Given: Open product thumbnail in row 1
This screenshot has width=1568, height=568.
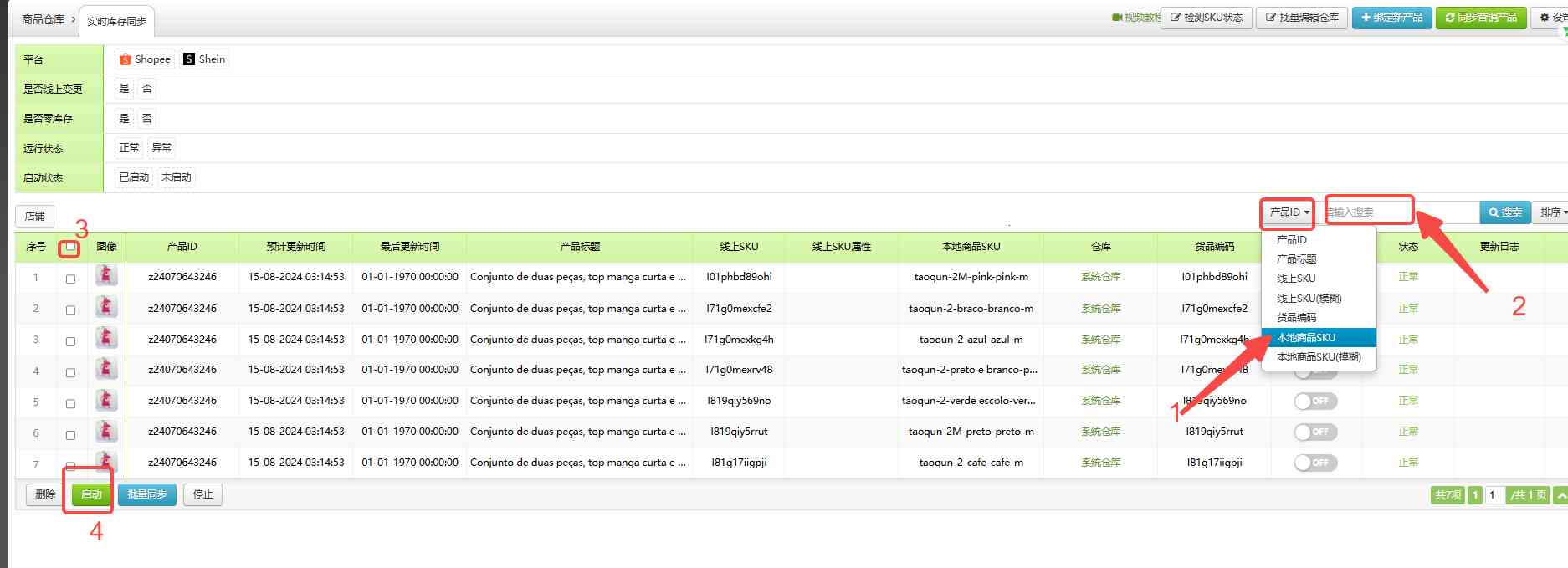Looking at the screenshot, I should (x=106, y=275).
